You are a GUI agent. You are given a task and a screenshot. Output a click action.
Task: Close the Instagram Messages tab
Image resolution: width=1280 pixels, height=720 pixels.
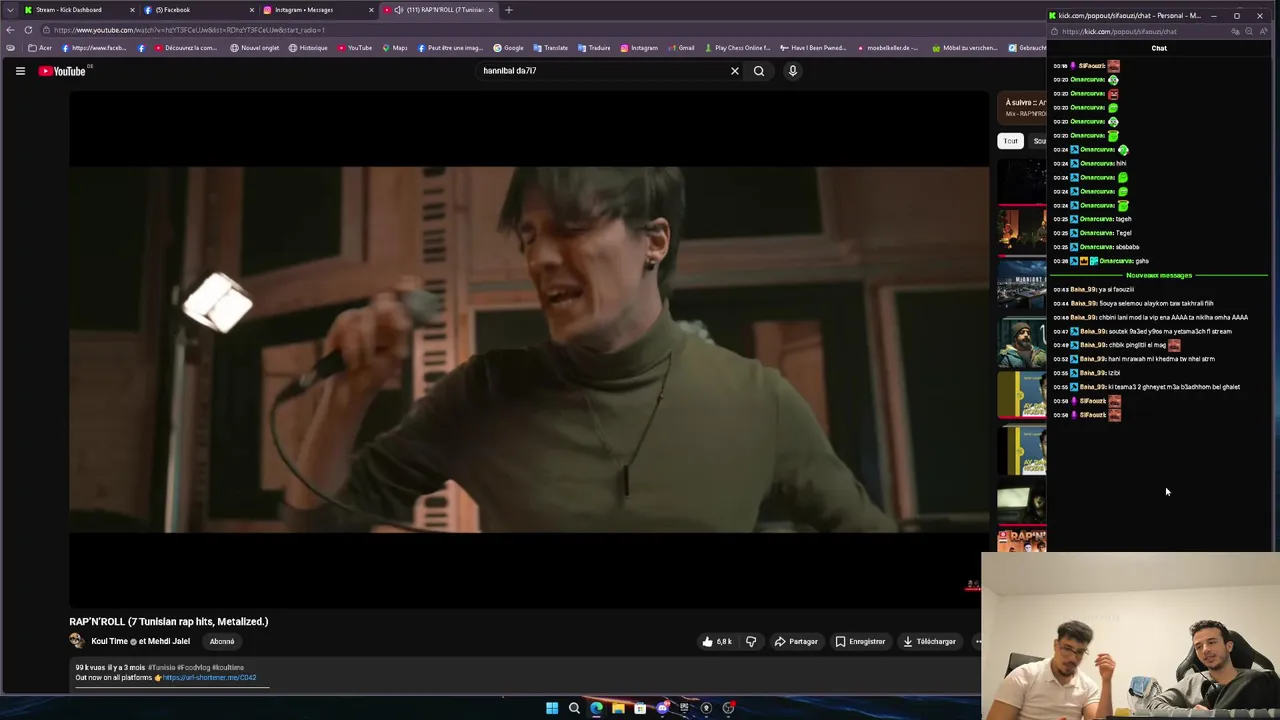(372, 10)
